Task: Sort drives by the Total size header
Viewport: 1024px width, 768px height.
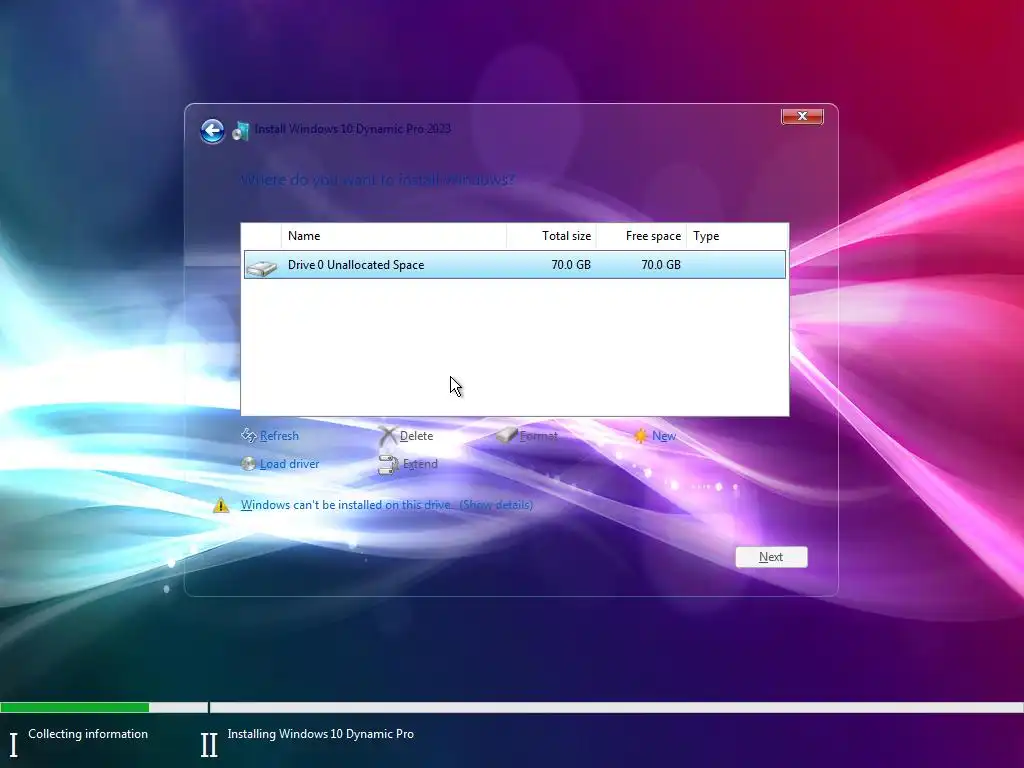Action: click(x=551, y=236)
